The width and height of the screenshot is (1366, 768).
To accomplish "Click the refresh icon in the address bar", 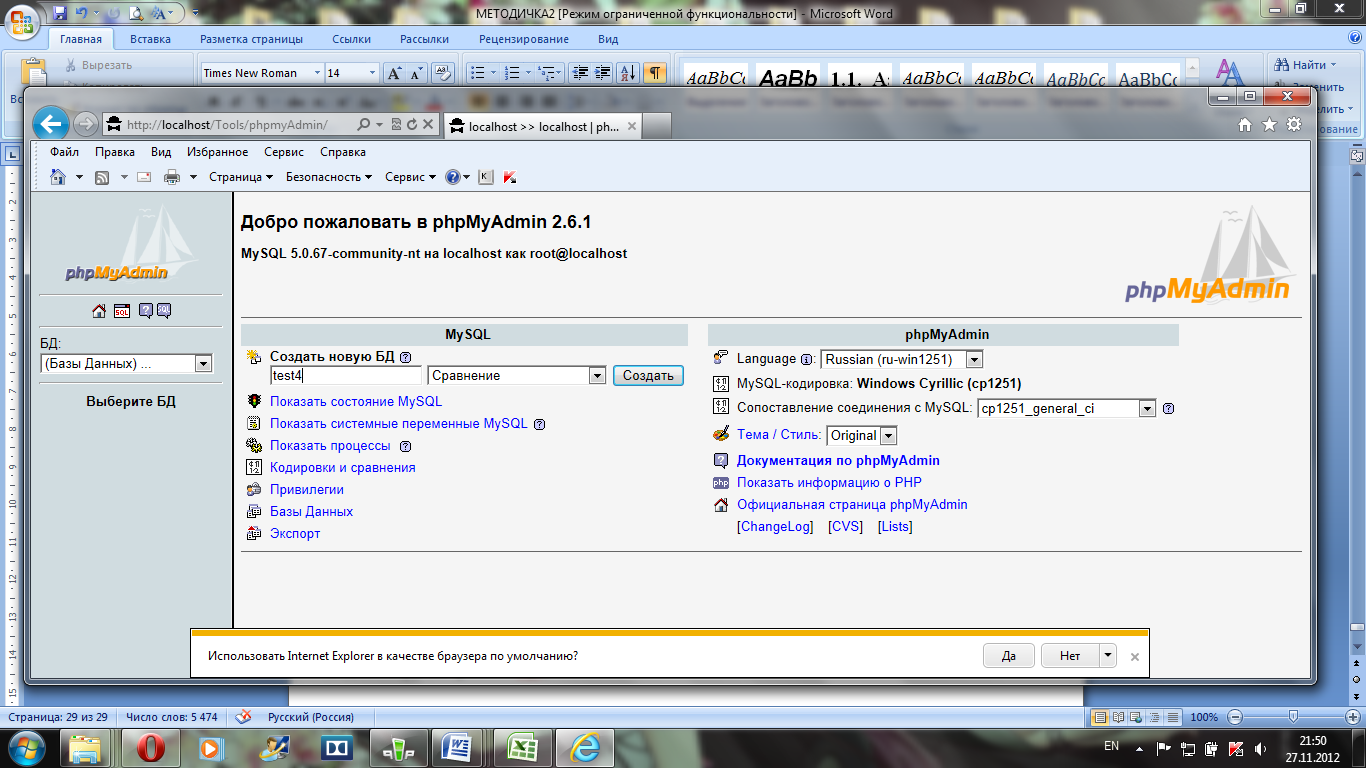I will (x=411, y=125).
